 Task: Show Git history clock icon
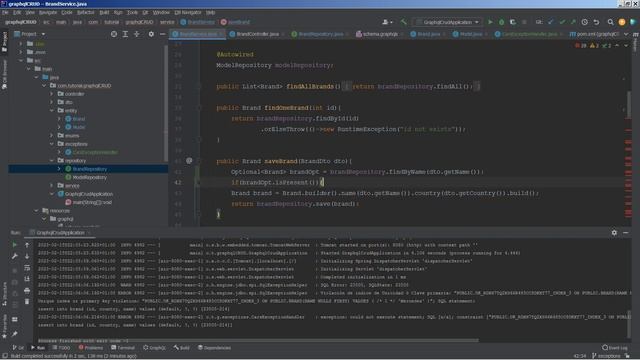click(584, 22)
